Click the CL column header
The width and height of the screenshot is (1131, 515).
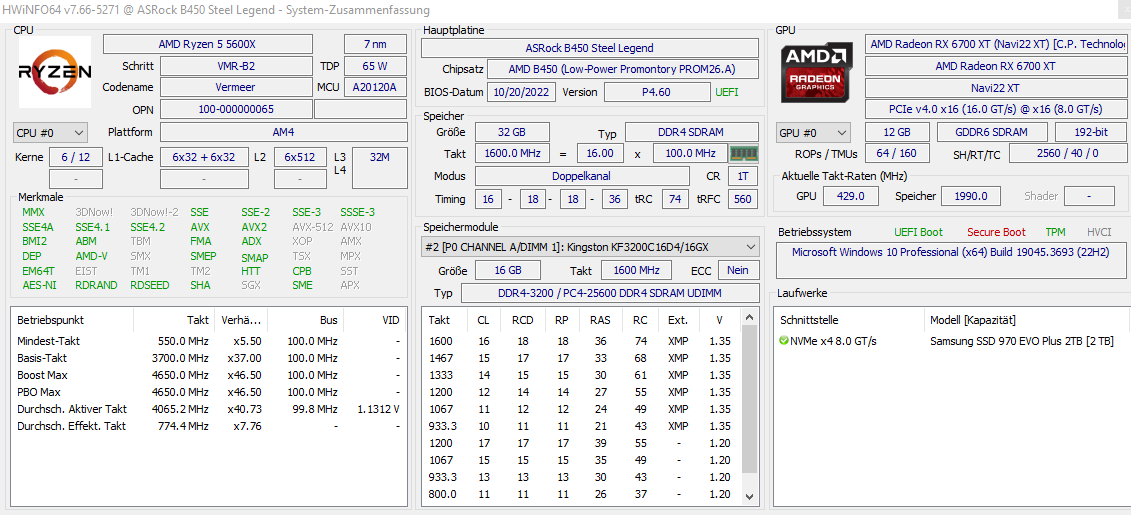483,320
